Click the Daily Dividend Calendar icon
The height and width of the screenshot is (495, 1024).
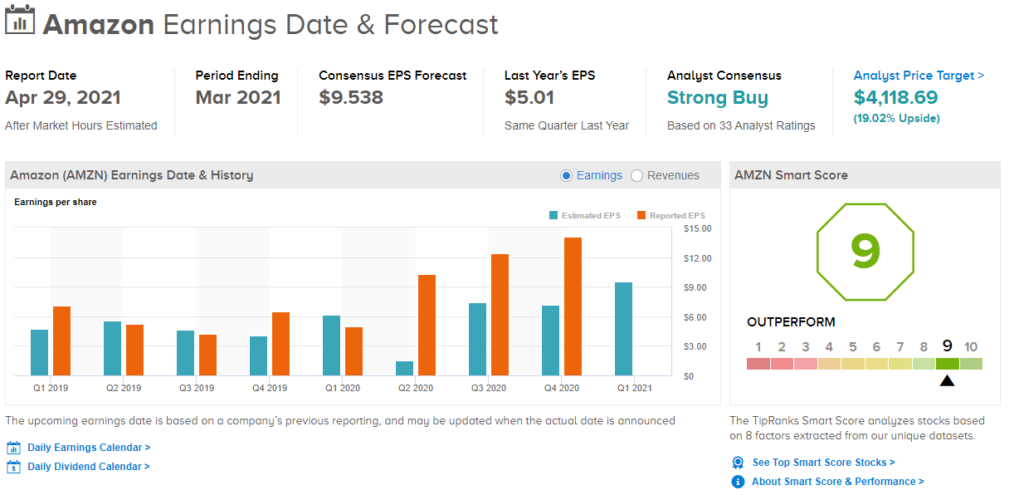tap(14, 467)
